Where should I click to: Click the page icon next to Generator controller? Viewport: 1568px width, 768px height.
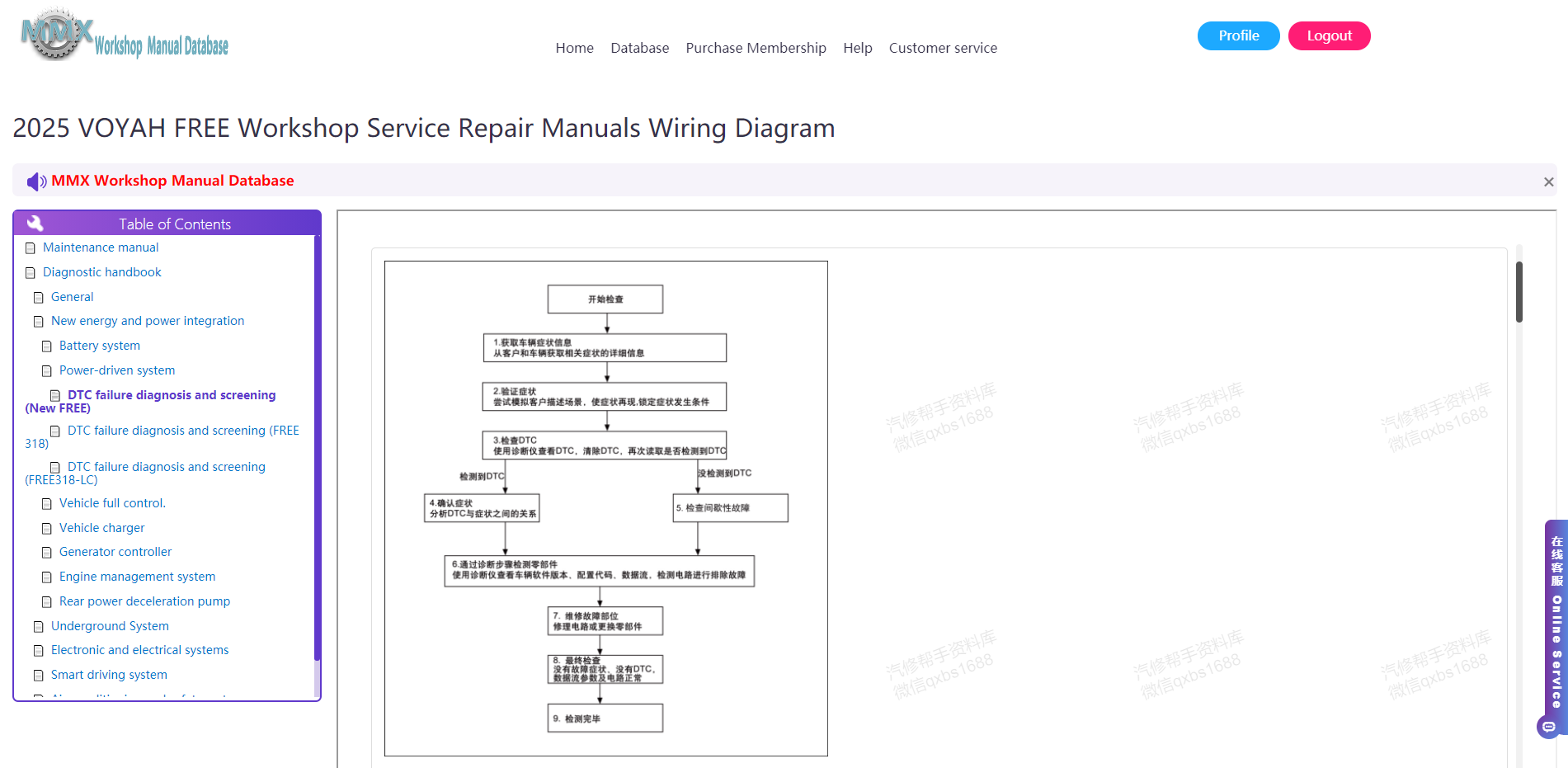[47, 553]
